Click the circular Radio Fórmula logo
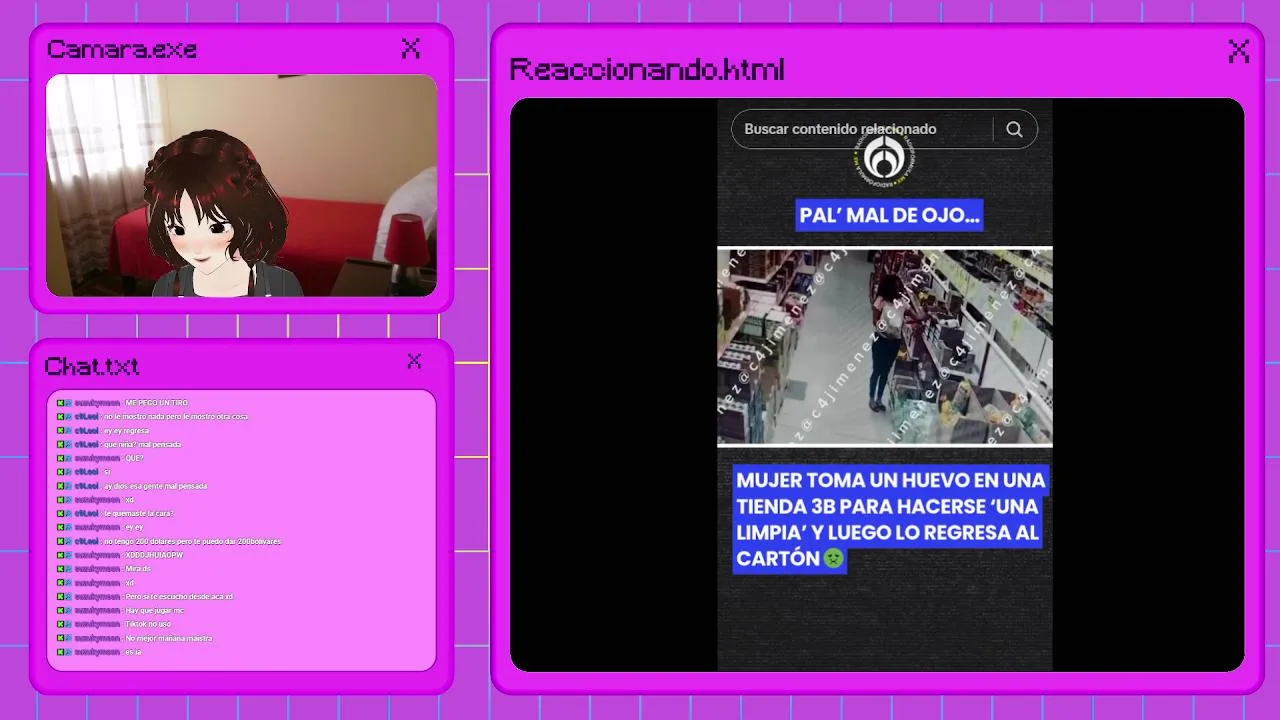The width and height of the screenshot is (1280, 720). point(883,159)
